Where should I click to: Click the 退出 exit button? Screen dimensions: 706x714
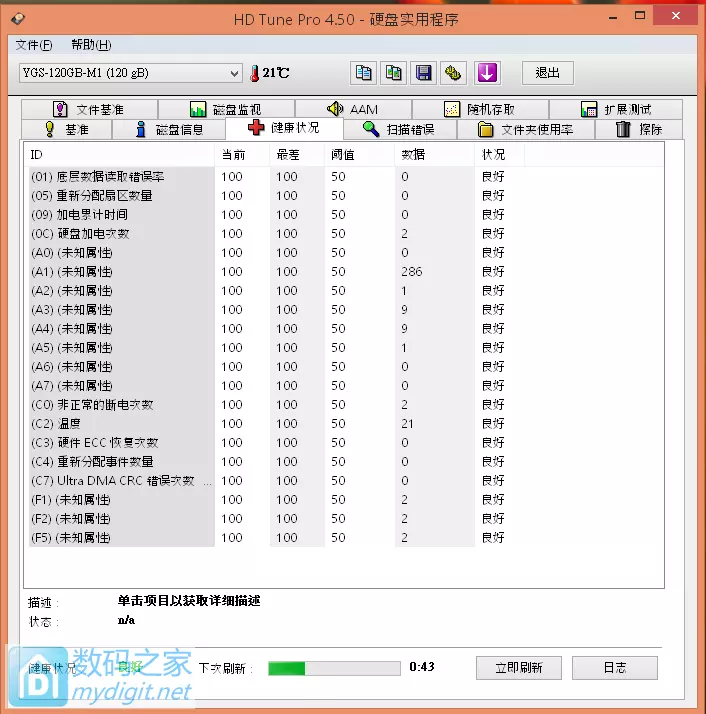(x=547, y=73)
